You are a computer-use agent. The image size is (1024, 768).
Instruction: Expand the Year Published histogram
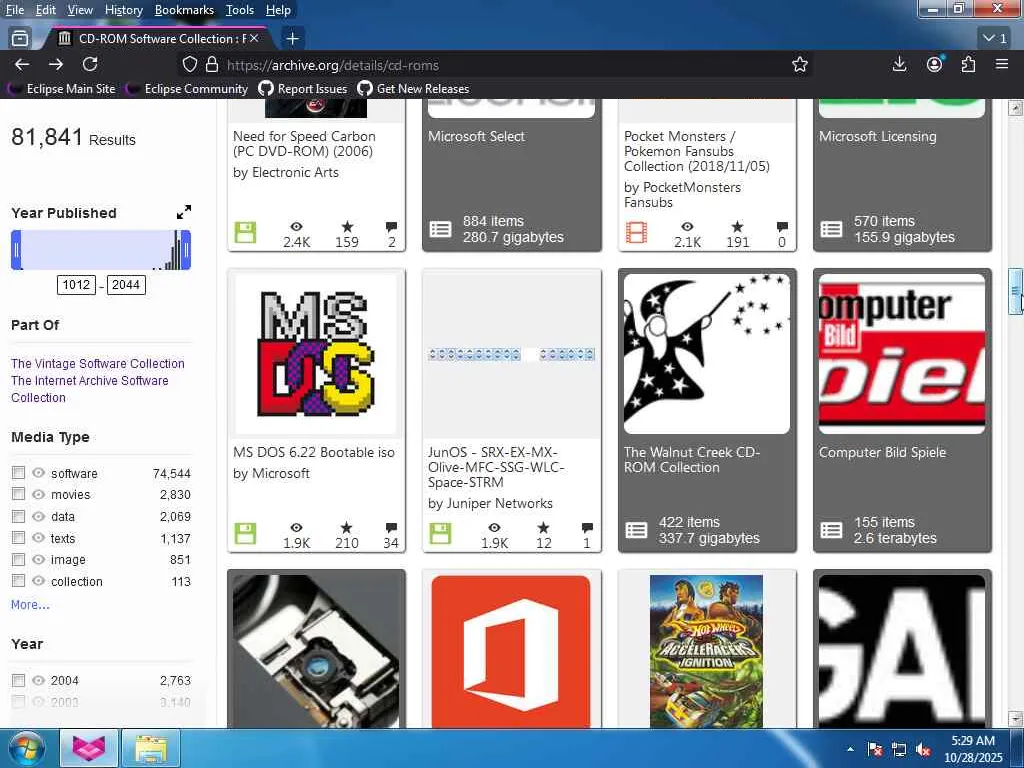click(x=184, y=212)
